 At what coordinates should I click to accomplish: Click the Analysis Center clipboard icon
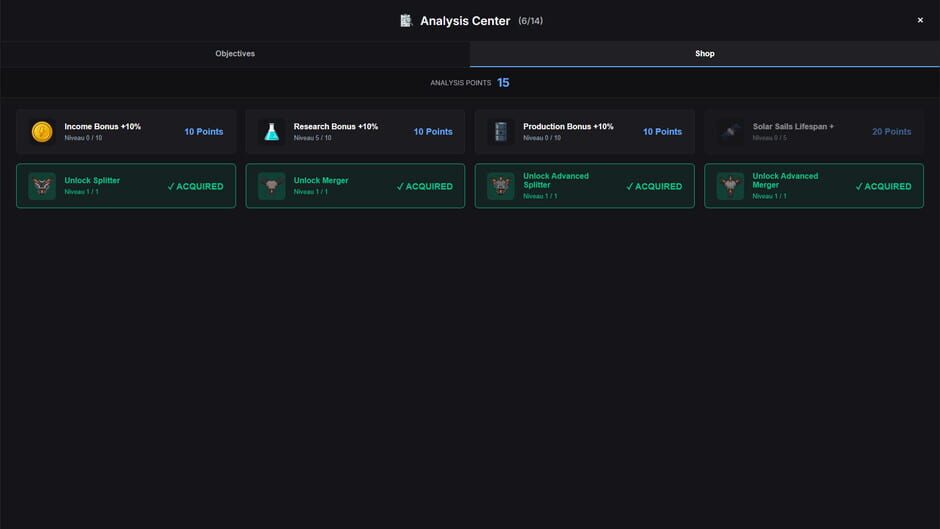coord(406,20)
